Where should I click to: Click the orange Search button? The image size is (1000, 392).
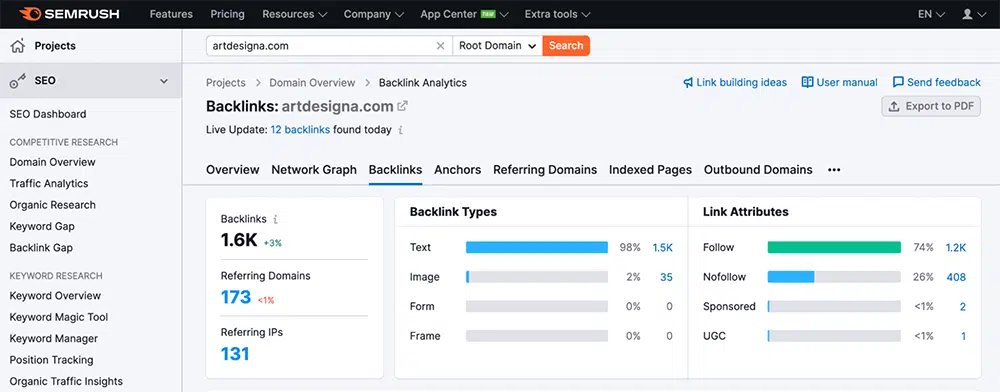566,46
